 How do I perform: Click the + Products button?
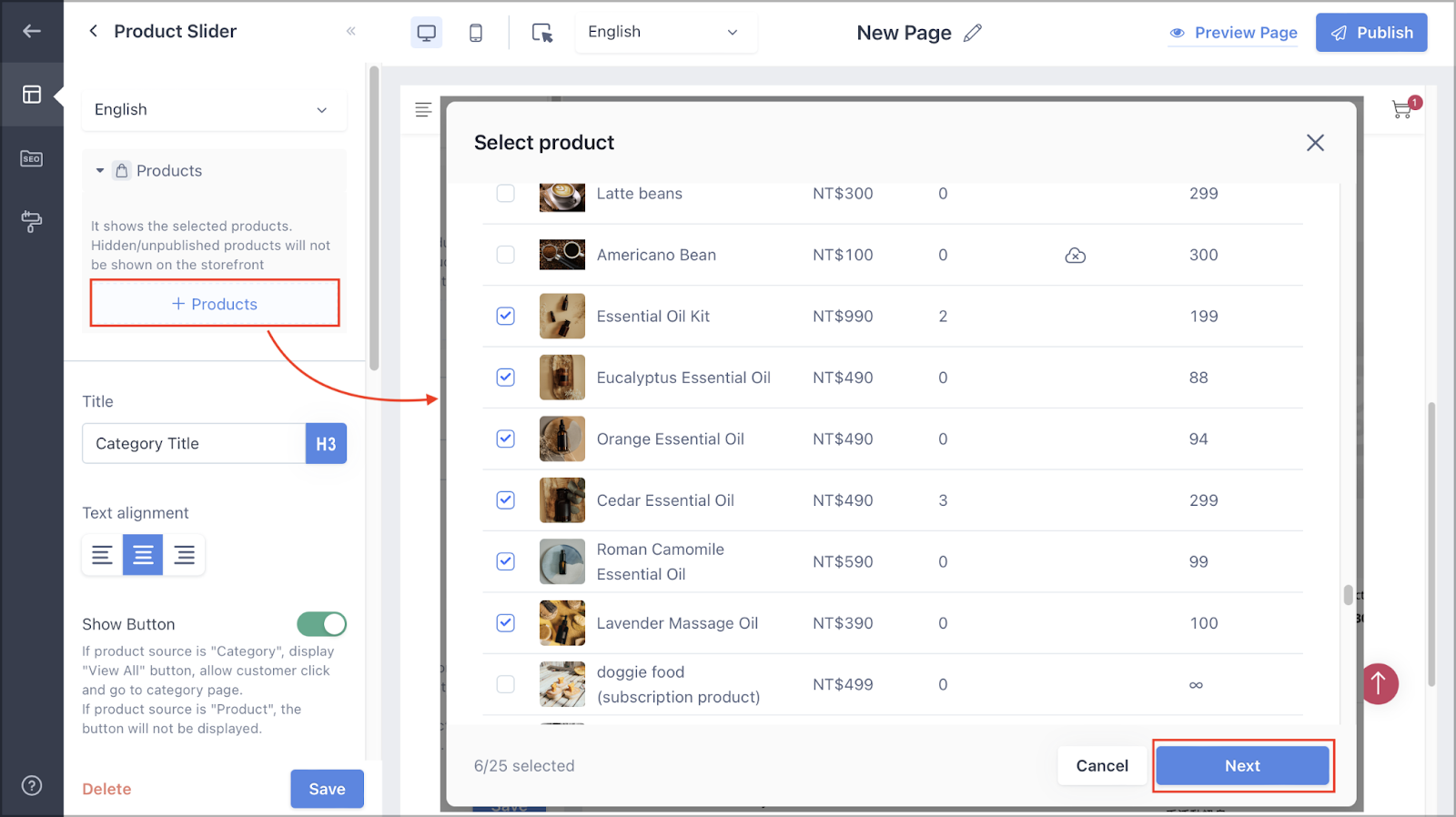pyautogui.click(x=215, y=304)
